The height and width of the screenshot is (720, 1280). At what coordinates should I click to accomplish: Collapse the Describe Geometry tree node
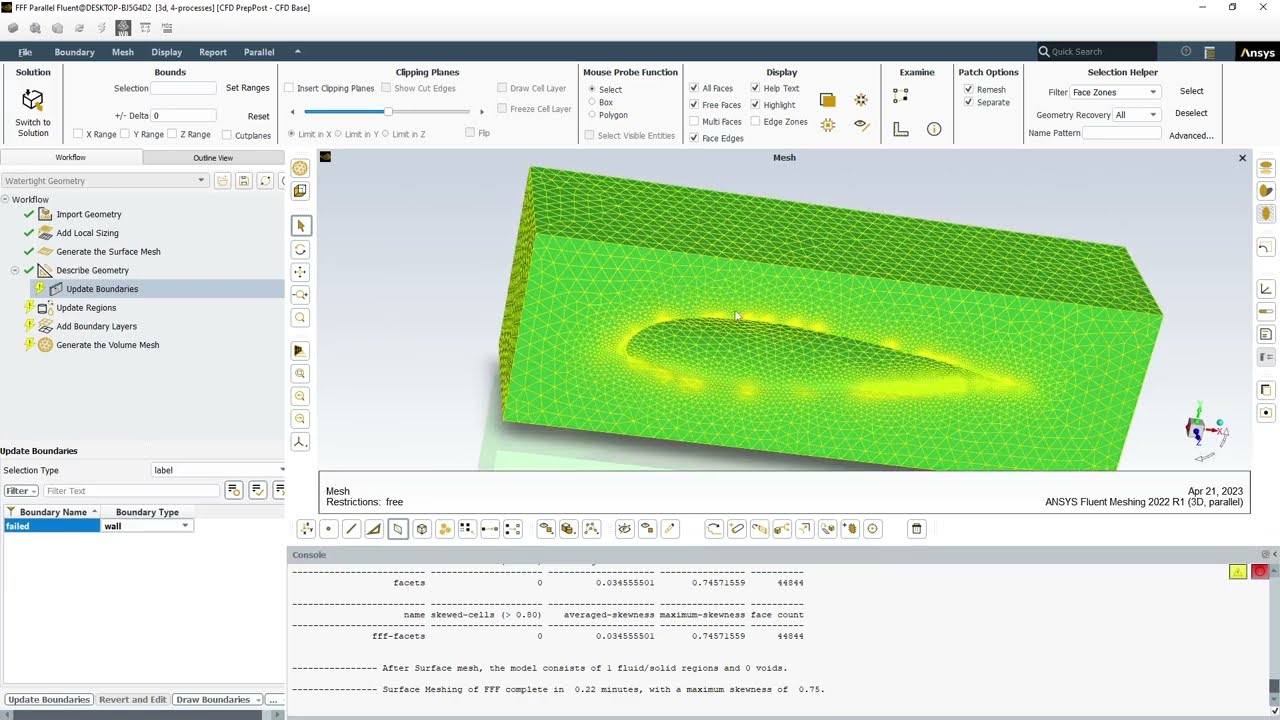pos(15,271)
